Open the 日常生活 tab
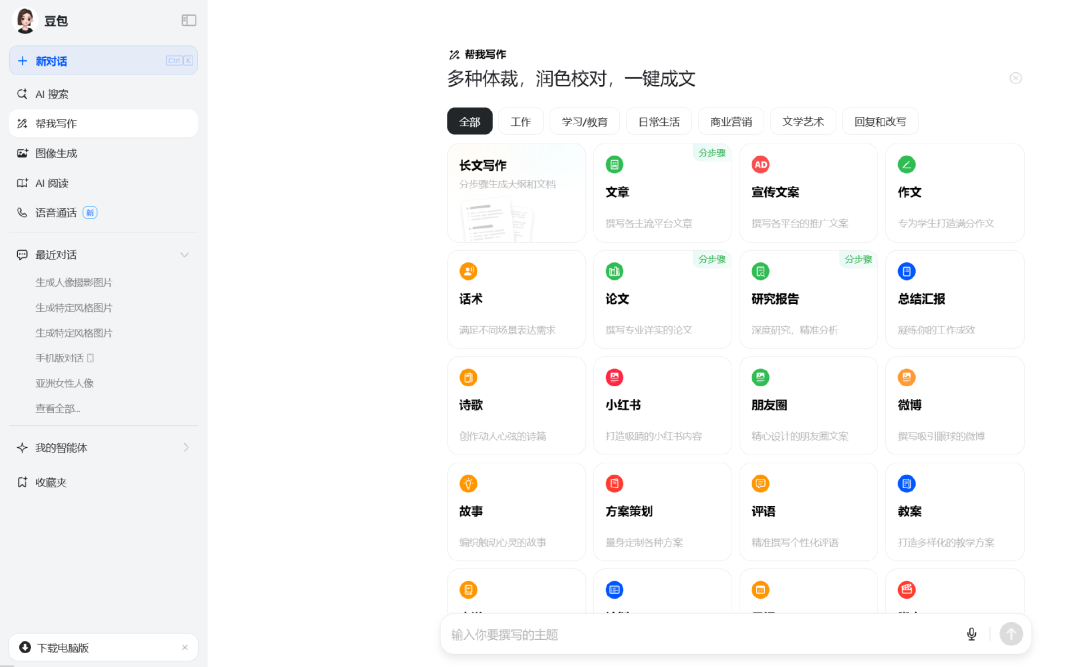The image size is (1080, 667). [659, 122]
